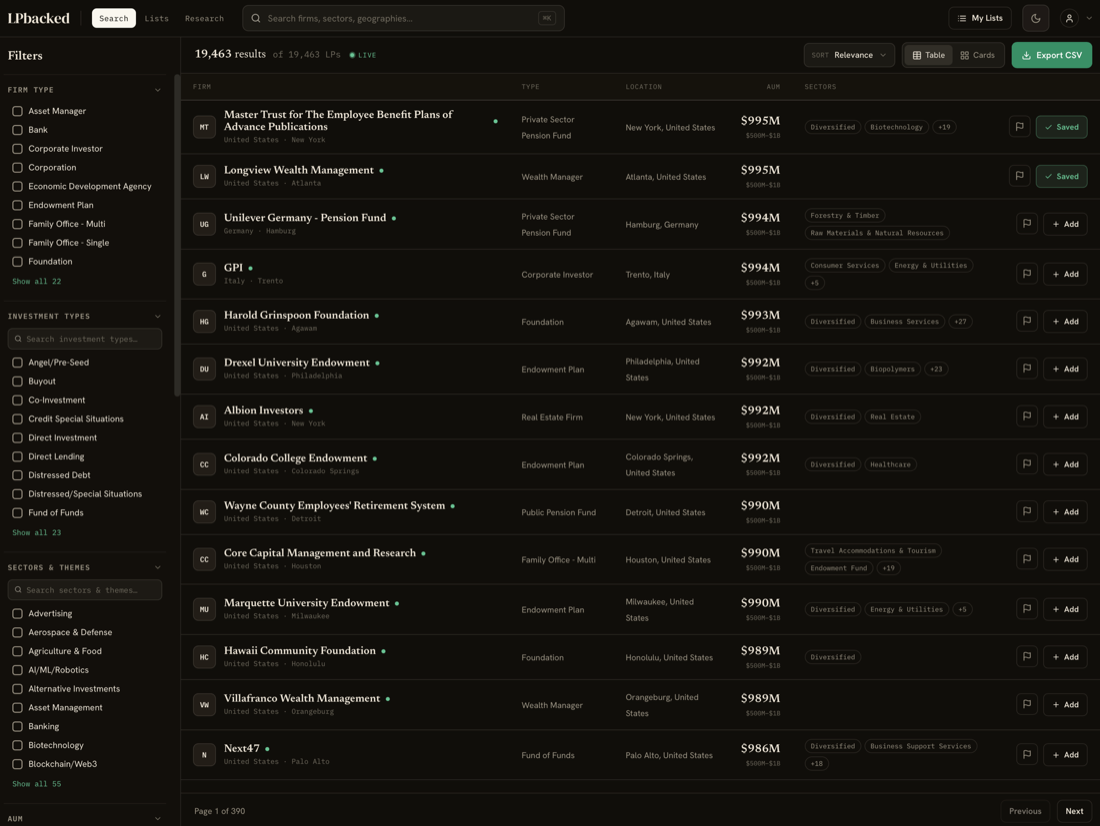The image size is (1100, 826).
Task: Go to the Next page
Action: (1073, 811)
